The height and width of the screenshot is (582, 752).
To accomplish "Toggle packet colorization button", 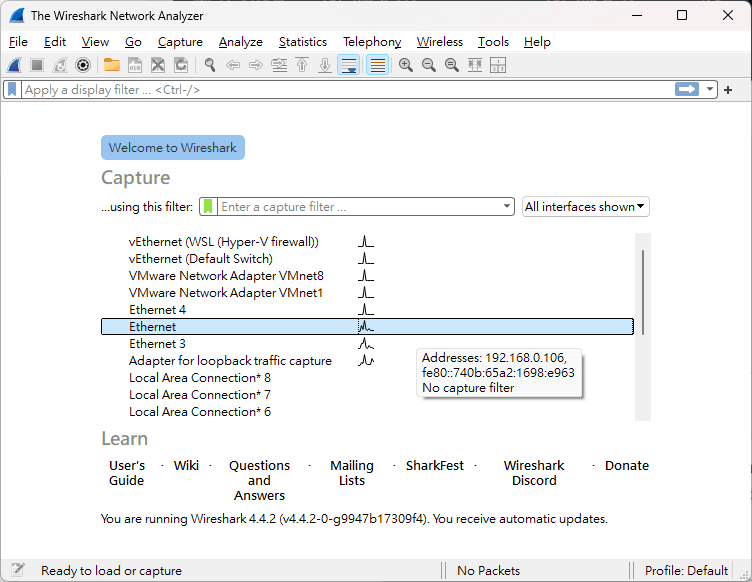I will point(377,65).
